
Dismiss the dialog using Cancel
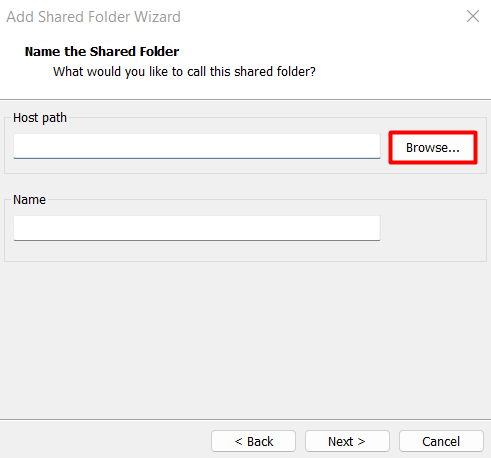pos(441,441)
